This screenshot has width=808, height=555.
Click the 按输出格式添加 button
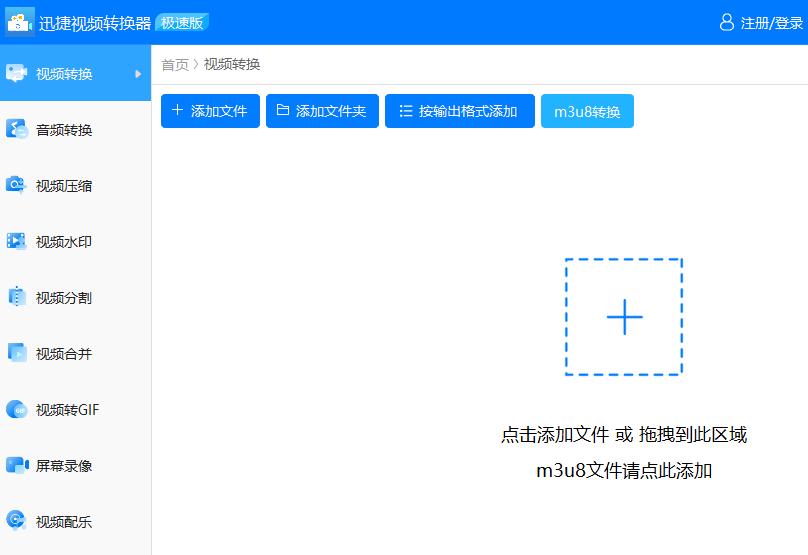click(460, 111)
